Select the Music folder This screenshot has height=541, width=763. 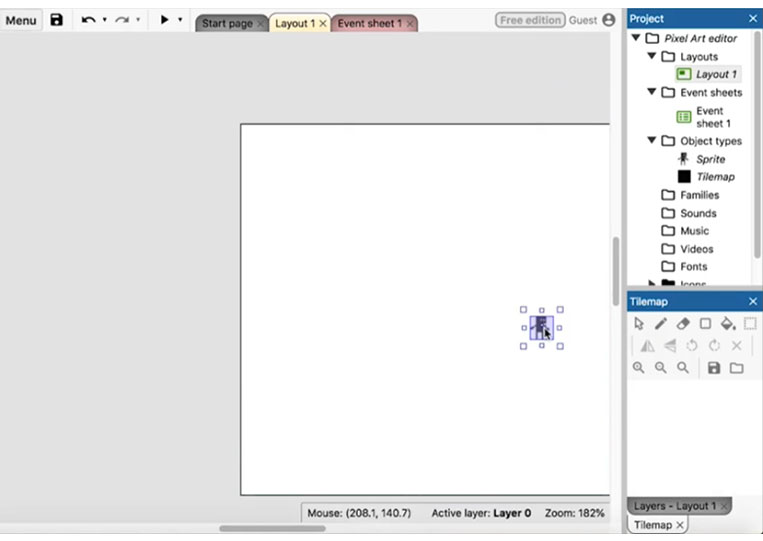click(694, 231)
